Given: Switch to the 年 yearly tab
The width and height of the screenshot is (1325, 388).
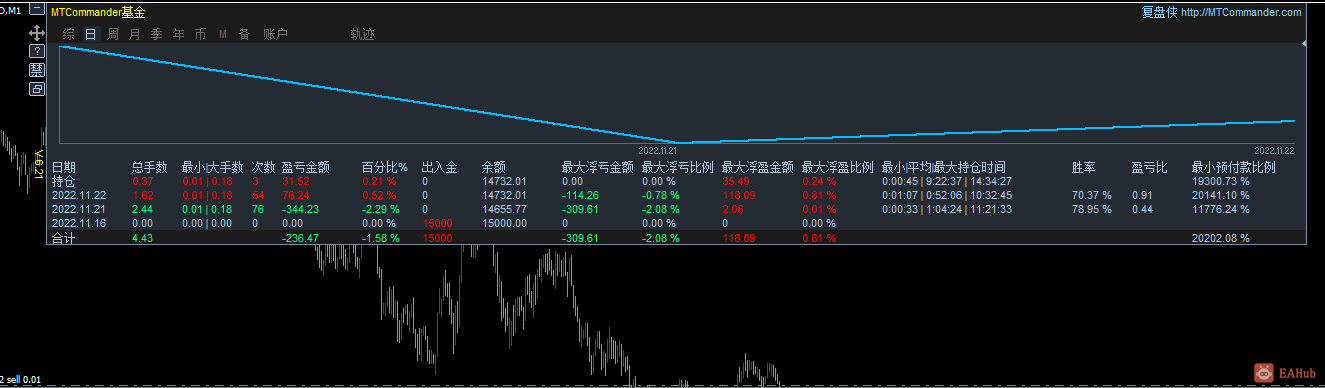Looking at the screenshot, I should pos(179,34).
